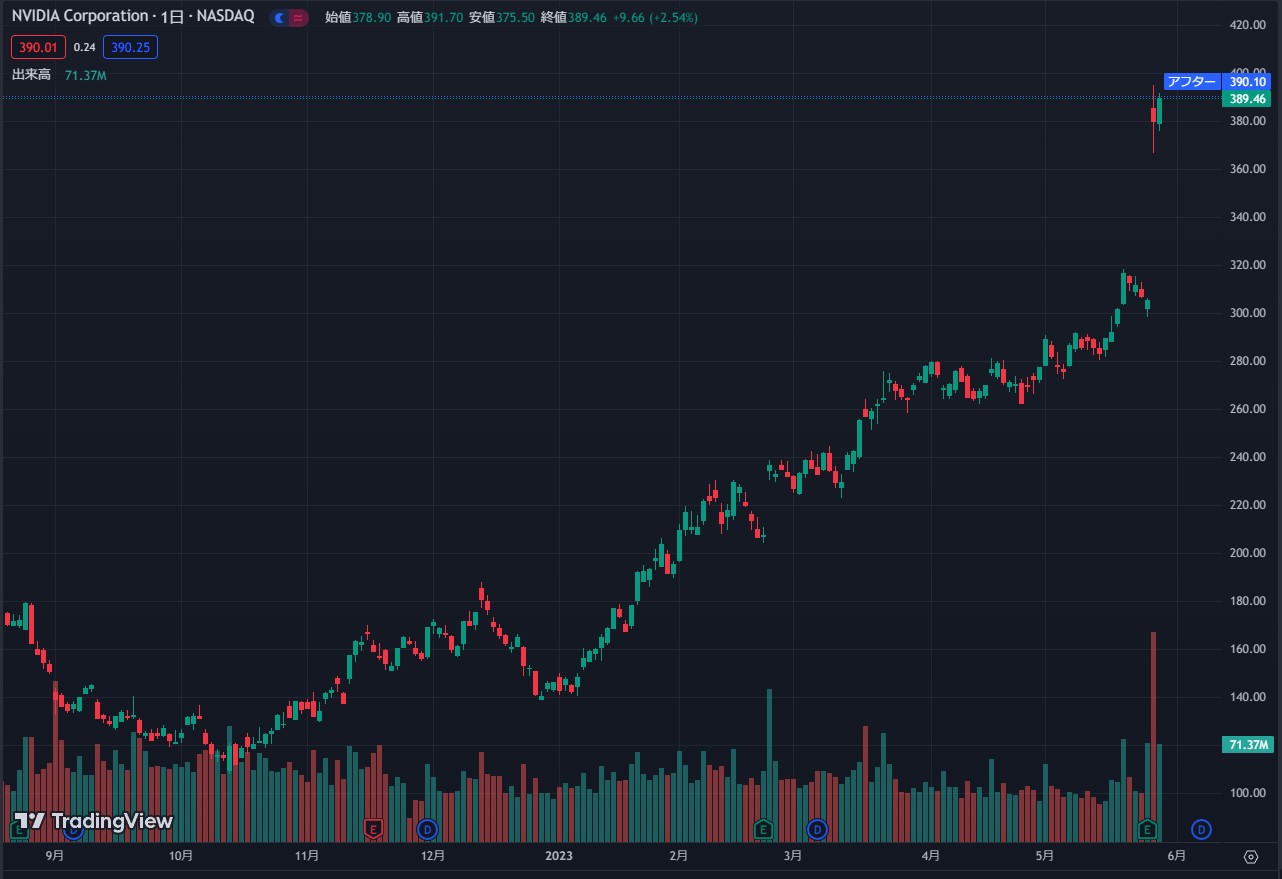Click the 始値 378.90 open value
This screenshot has height=879, width=1282.
tap(358, 18)
